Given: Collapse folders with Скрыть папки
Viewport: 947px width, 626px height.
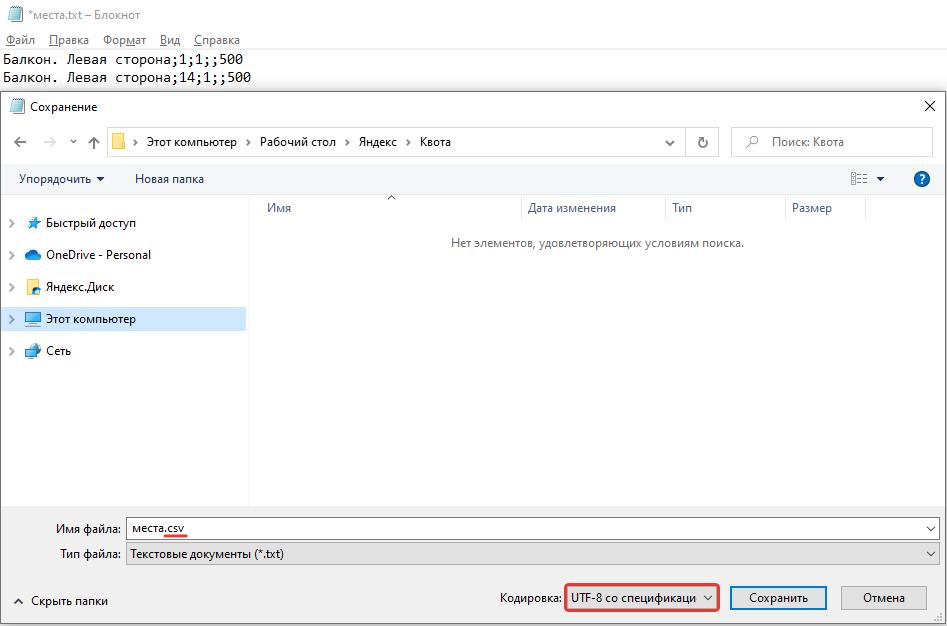Looking at the screenshot, I should pos(60,601).
